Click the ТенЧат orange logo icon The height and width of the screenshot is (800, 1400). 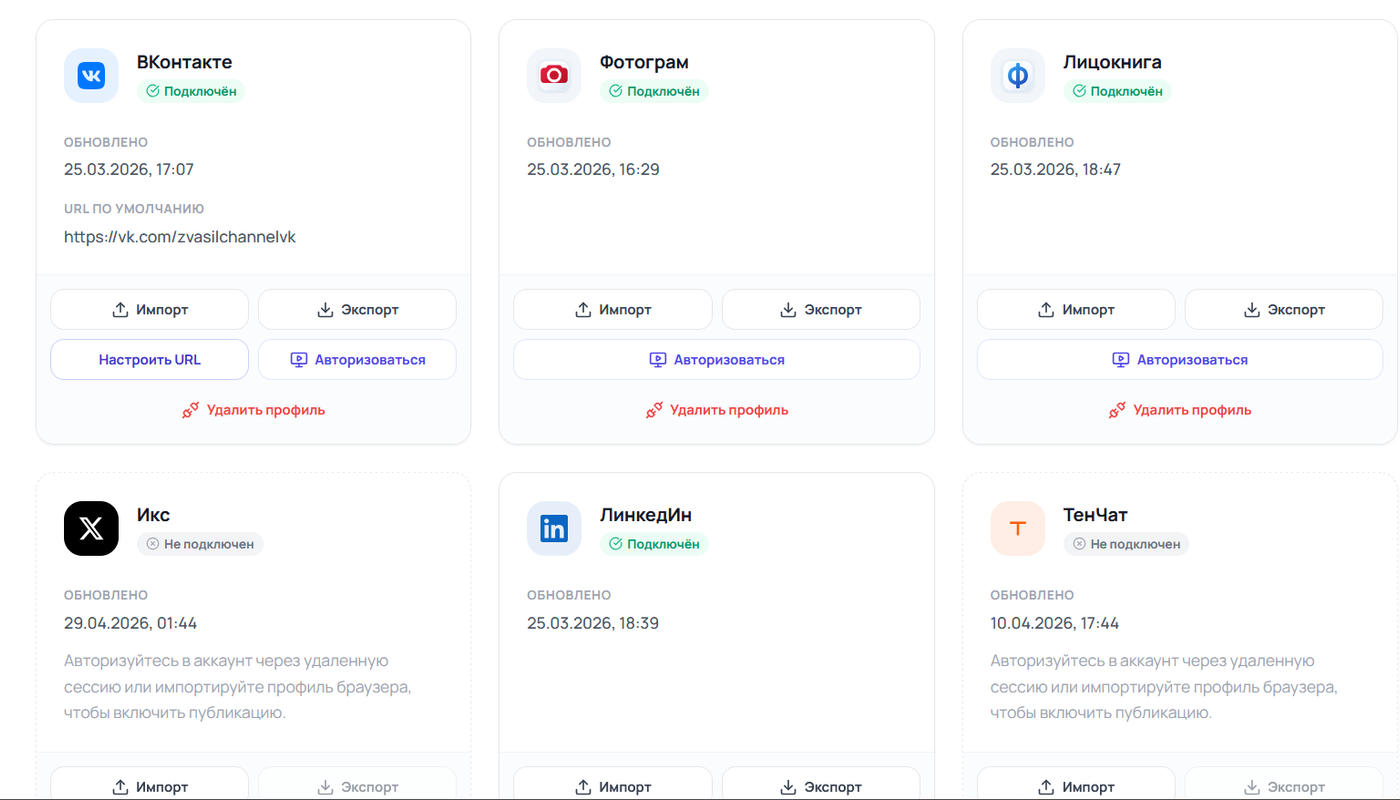pyautogui.click(x=1017, y=528)
